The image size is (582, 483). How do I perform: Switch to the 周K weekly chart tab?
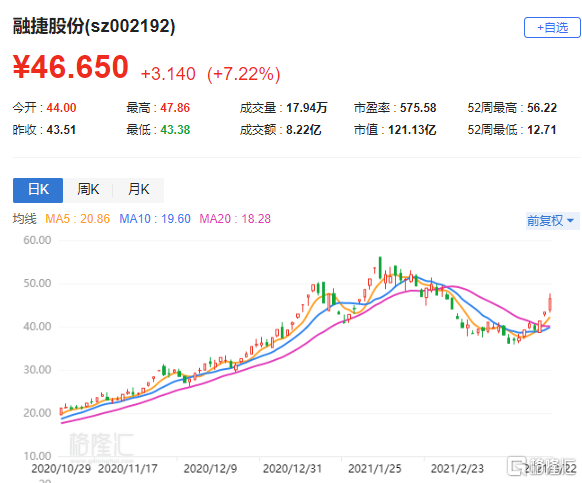(x=88, y=190)
